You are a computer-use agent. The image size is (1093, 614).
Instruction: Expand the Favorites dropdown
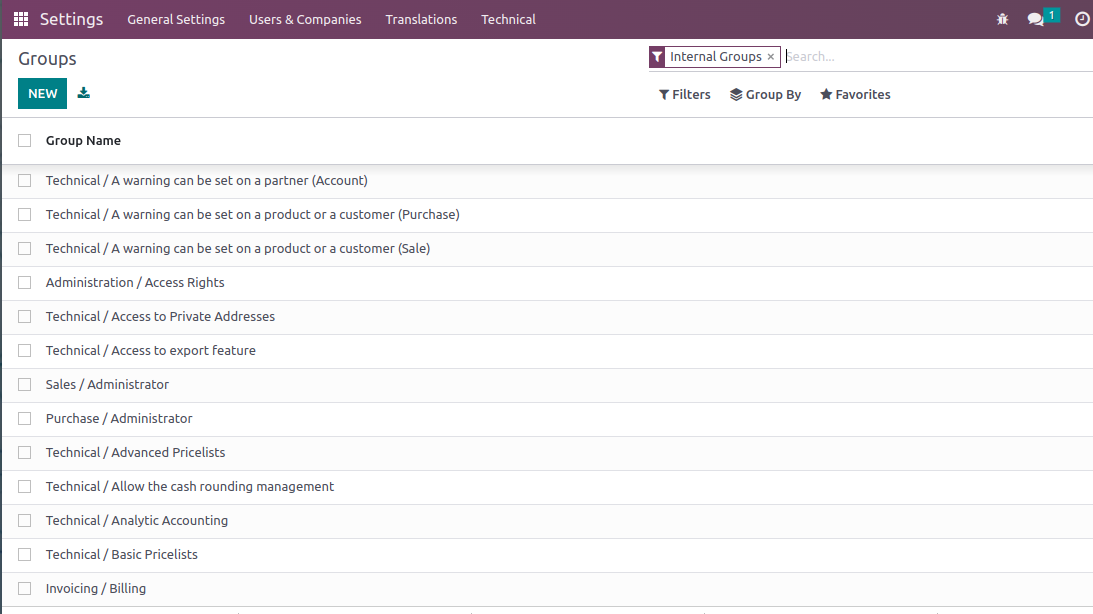tap(855, 95)
